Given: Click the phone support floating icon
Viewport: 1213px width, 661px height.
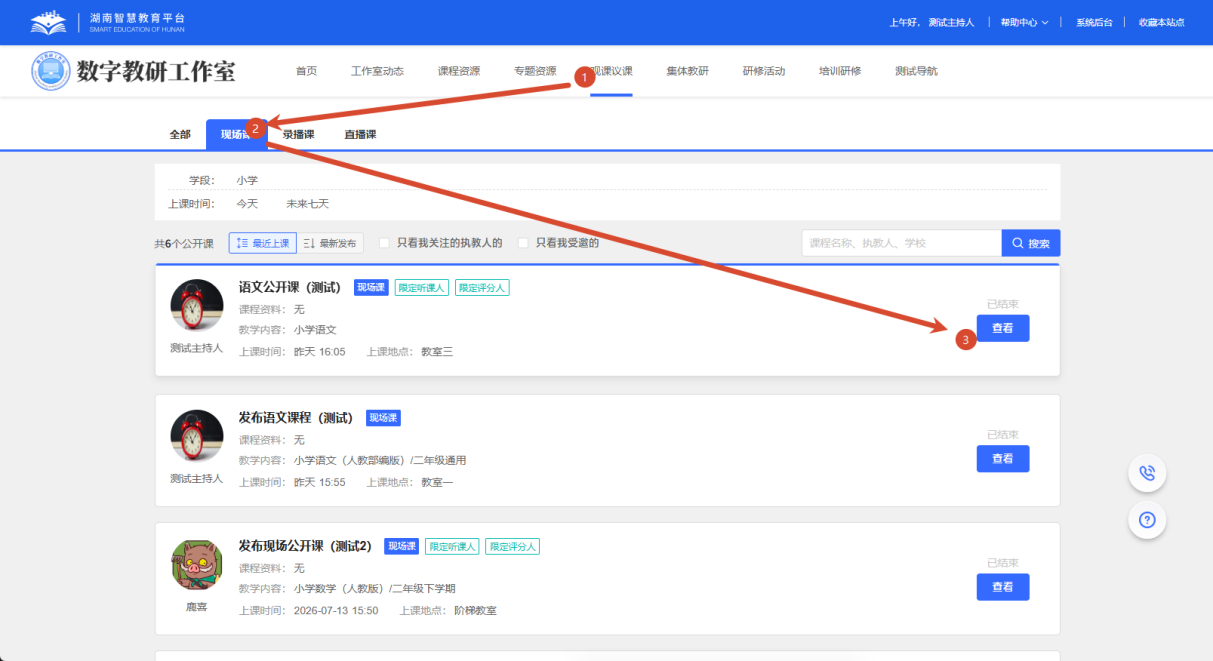Looking at the screenshot, I should click(x=1147, y=473).
